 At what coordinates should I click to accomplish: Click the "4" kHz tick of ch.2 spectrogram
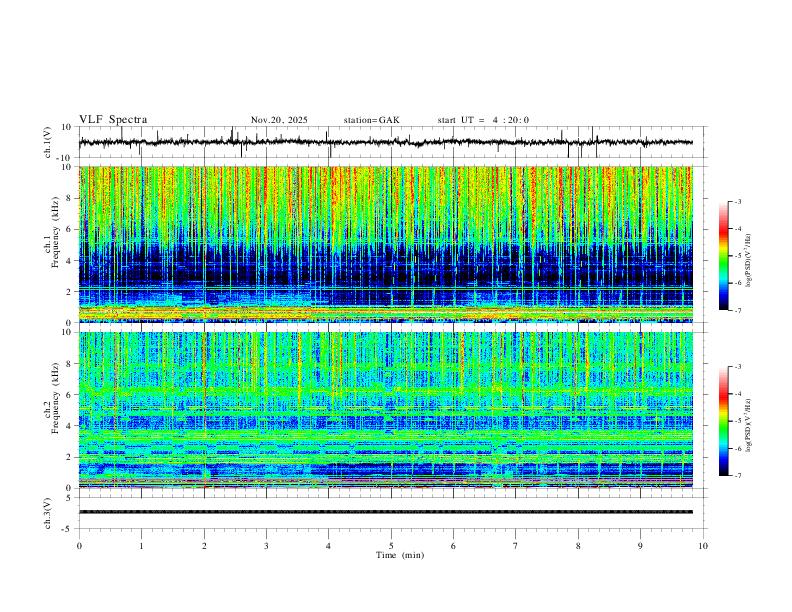[x=70, y=426]
